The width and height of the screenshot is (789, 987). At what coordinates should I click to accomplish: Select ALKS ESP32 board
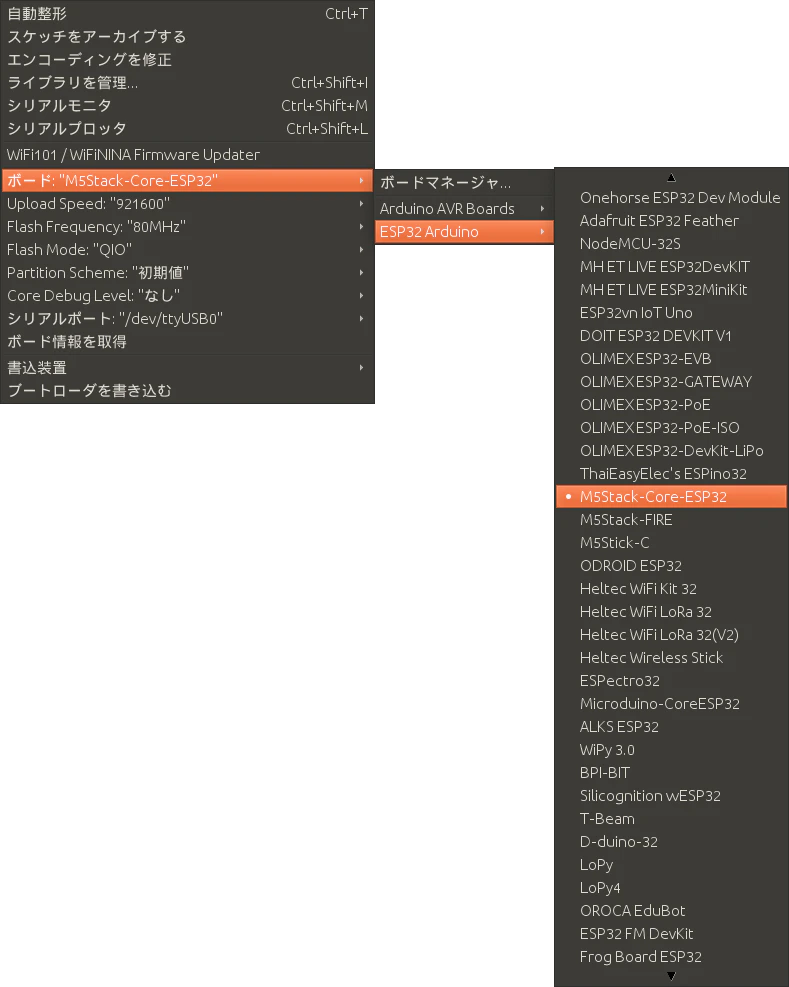(x=671, y=727)
